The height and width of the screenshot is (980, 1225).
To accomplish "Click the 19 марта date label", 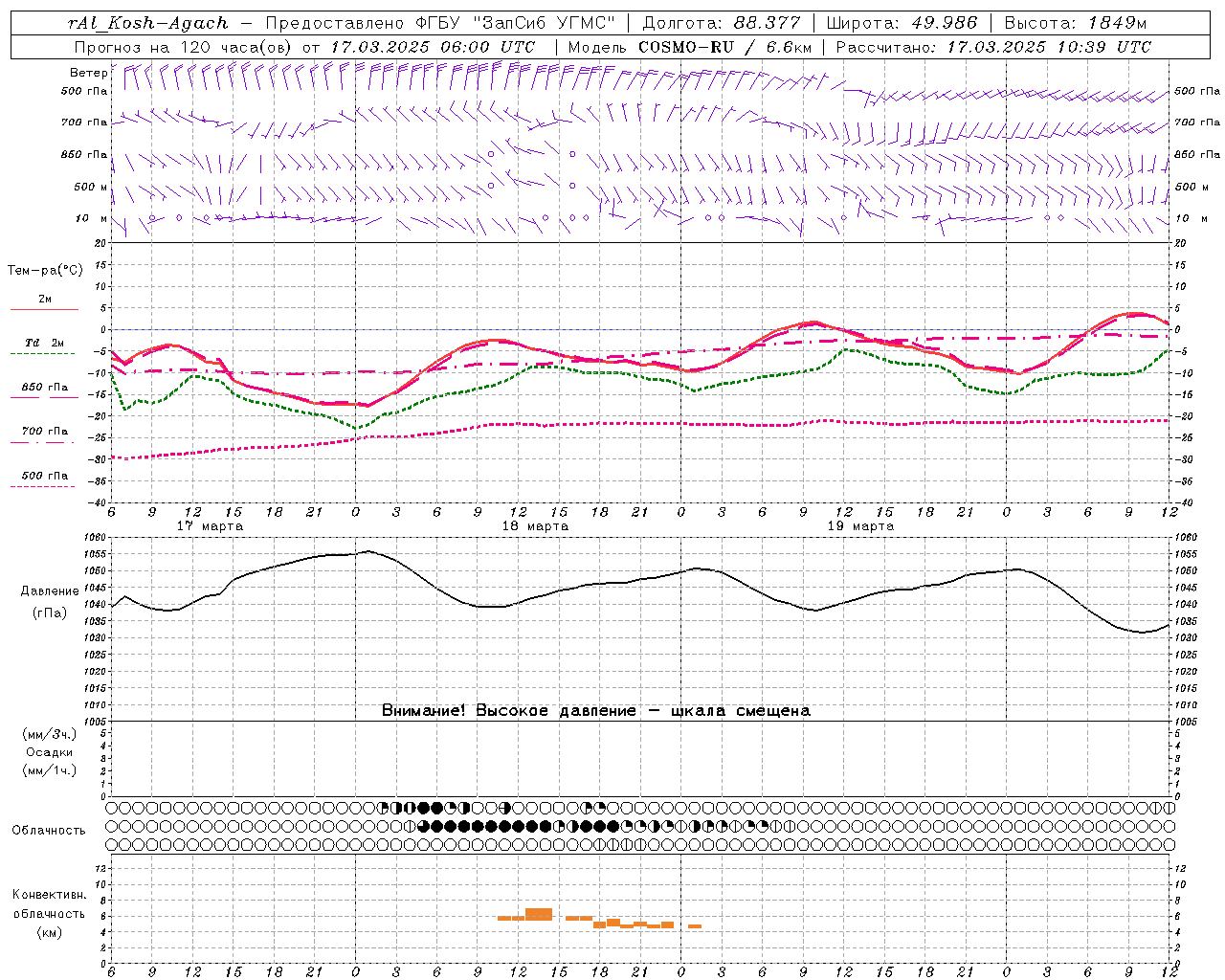I will point(860,526).
